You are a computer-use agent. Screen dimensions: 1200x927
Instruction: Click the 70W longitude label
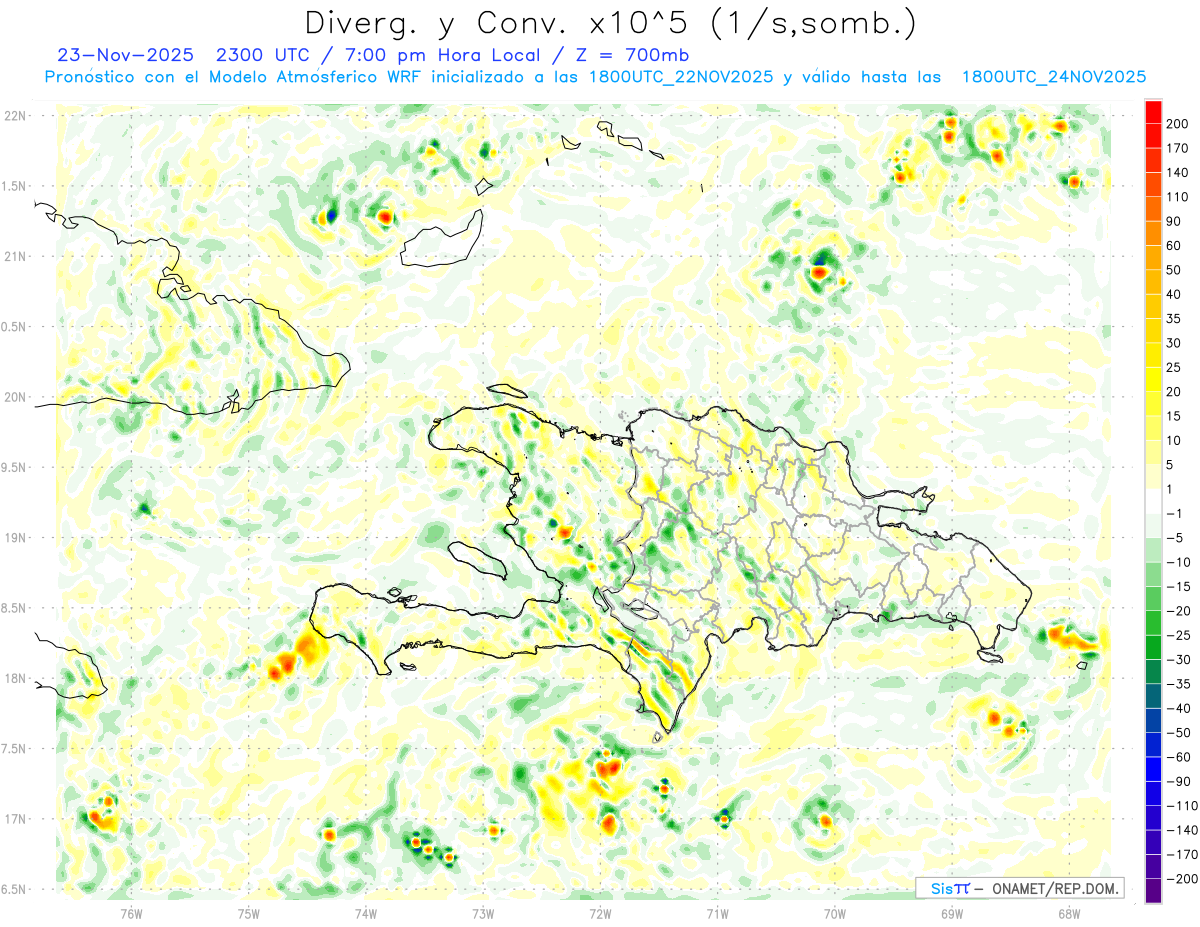[x=835, y=912]
